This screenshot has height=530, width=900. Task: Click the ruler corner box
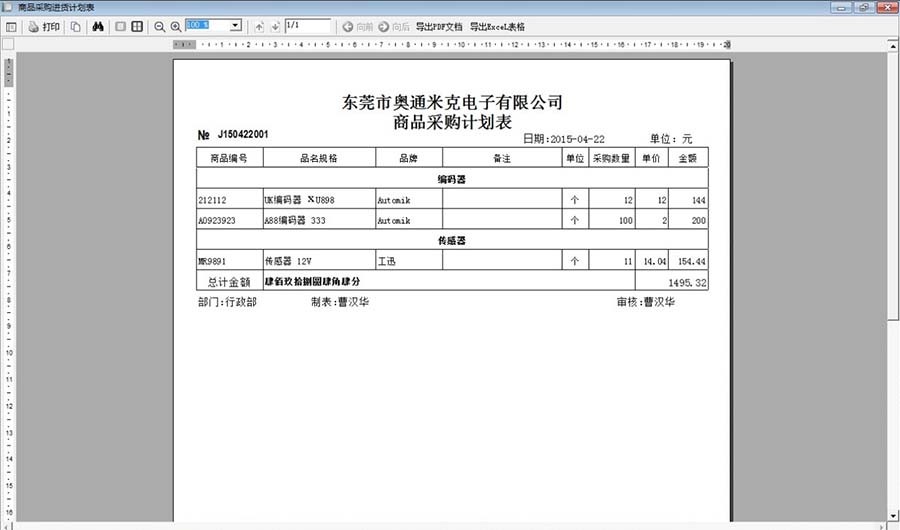8,44
